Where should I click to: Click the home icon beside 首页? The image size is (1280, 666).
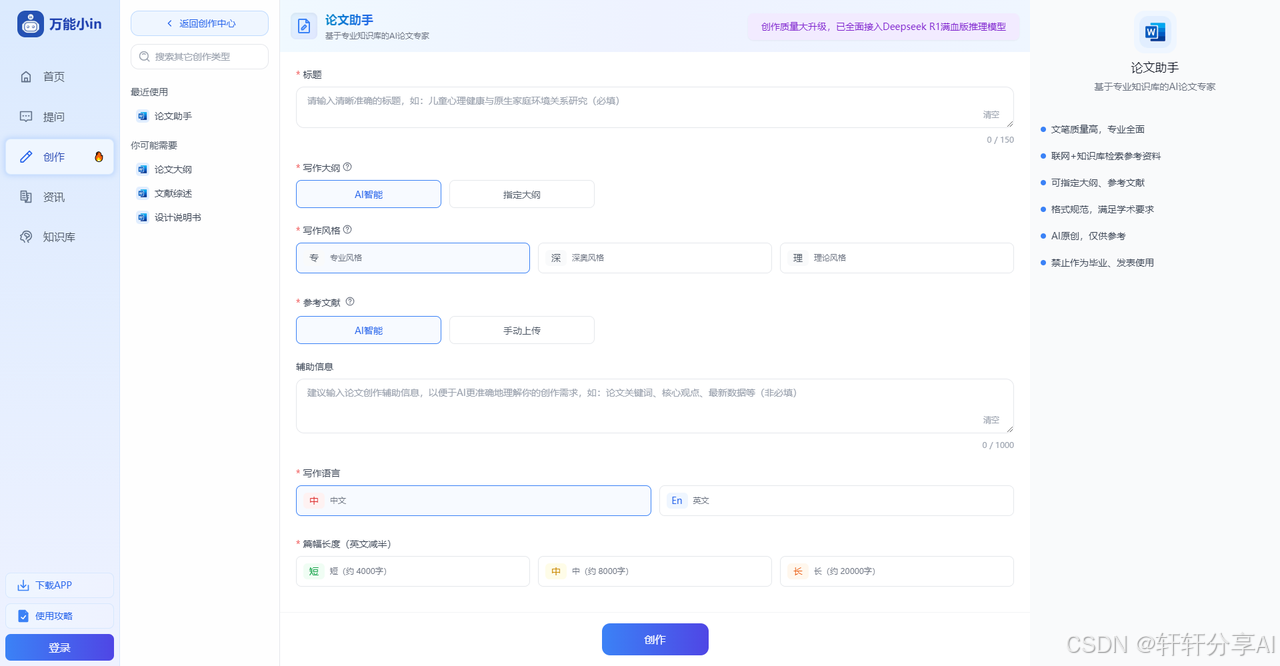tap(26, 77)
